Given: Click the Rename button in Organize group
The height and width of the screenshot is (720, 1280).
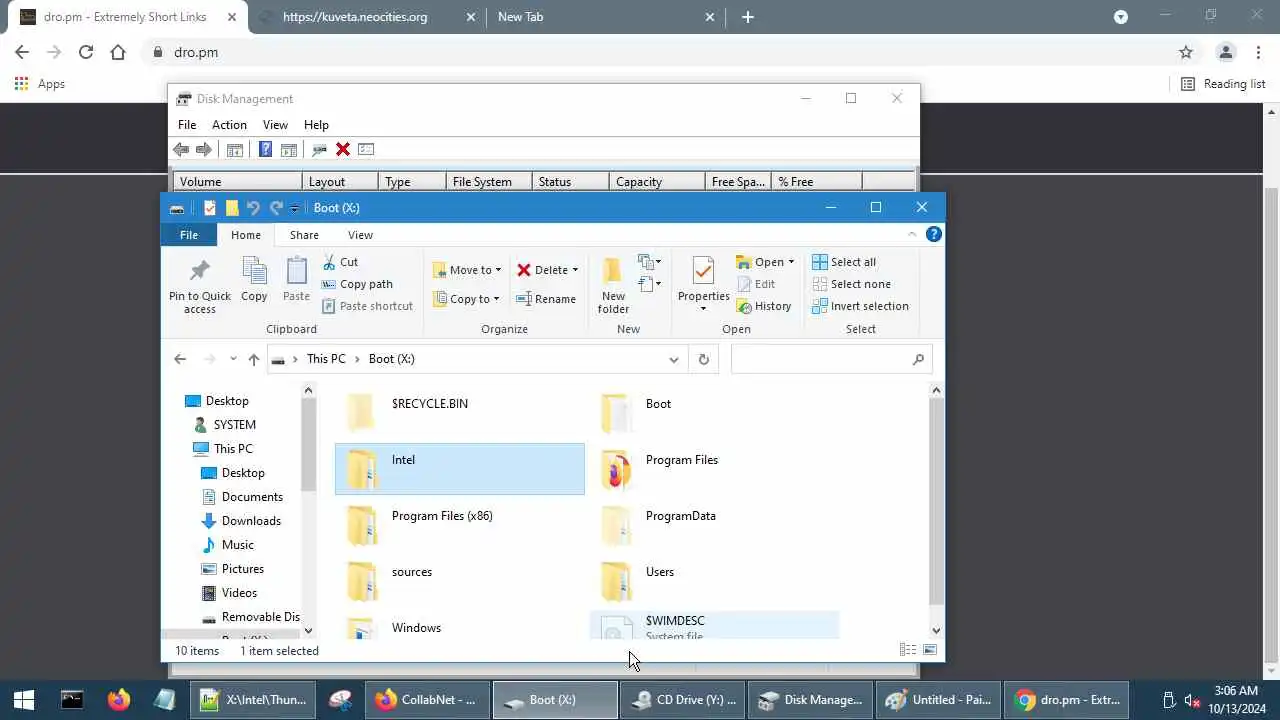Looking at the screenshot, I should click(546, 299).
